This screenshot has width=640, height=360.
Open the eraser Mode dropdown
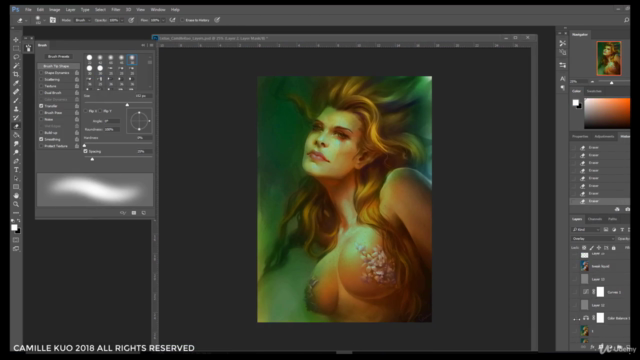click(82, 20)
